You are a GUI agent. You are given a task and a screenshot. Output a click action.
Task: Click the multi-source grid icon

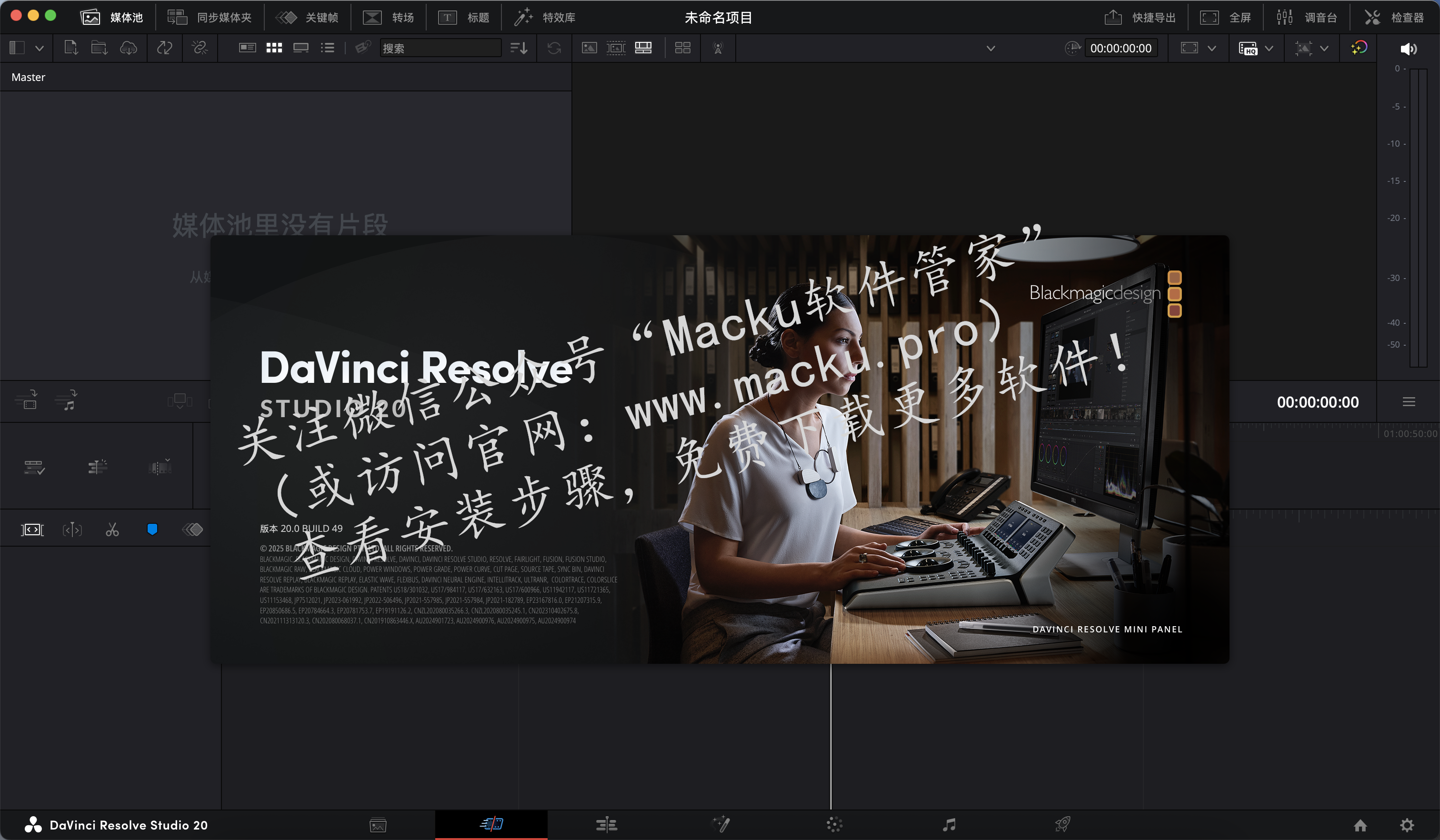click(683, 48)
